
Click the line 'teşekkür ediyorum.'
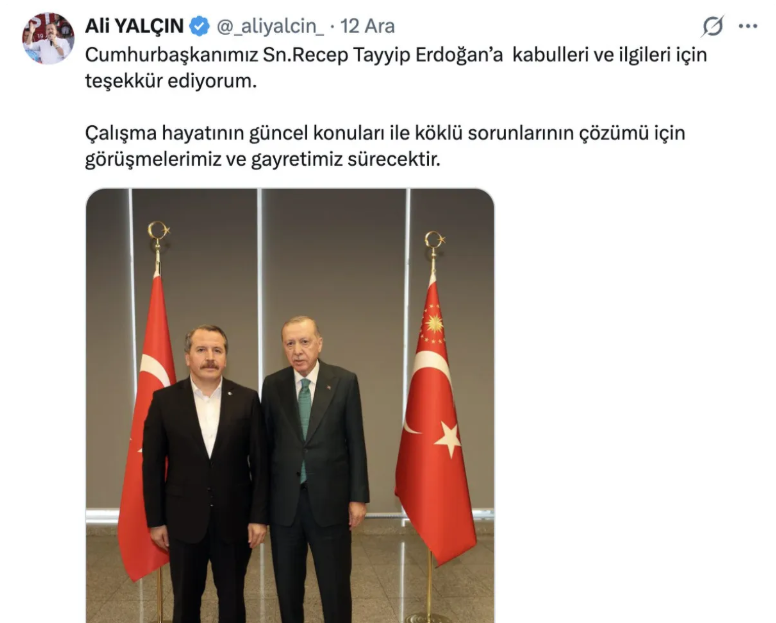[171, 81]
